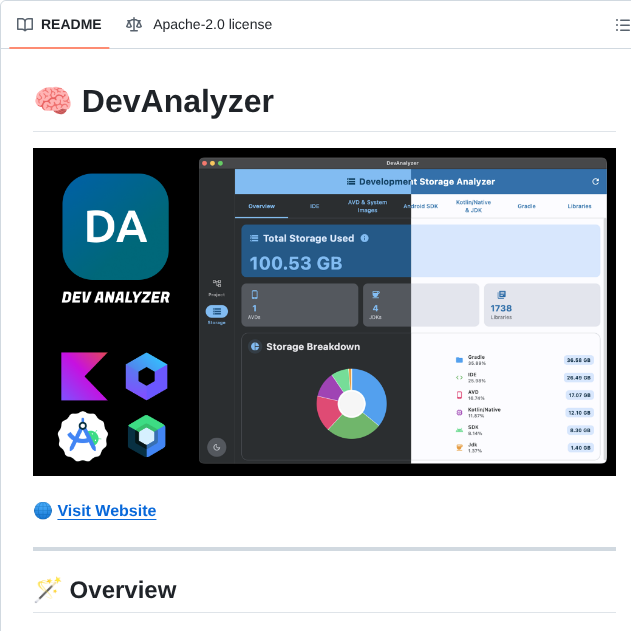Select the AVD & System Images tab
The width and height of the screenshot is (631, 631).
click(x=367, y=206)
